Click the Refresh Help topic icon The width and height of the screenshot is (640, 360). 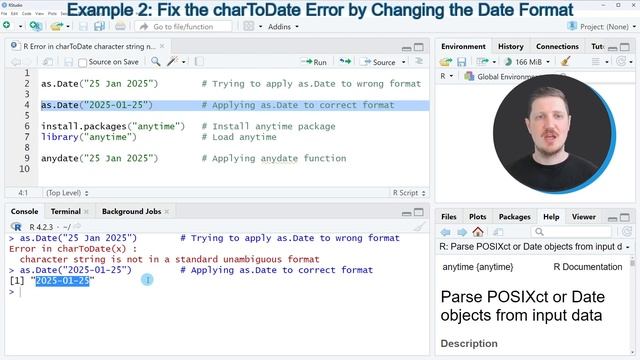626,232
